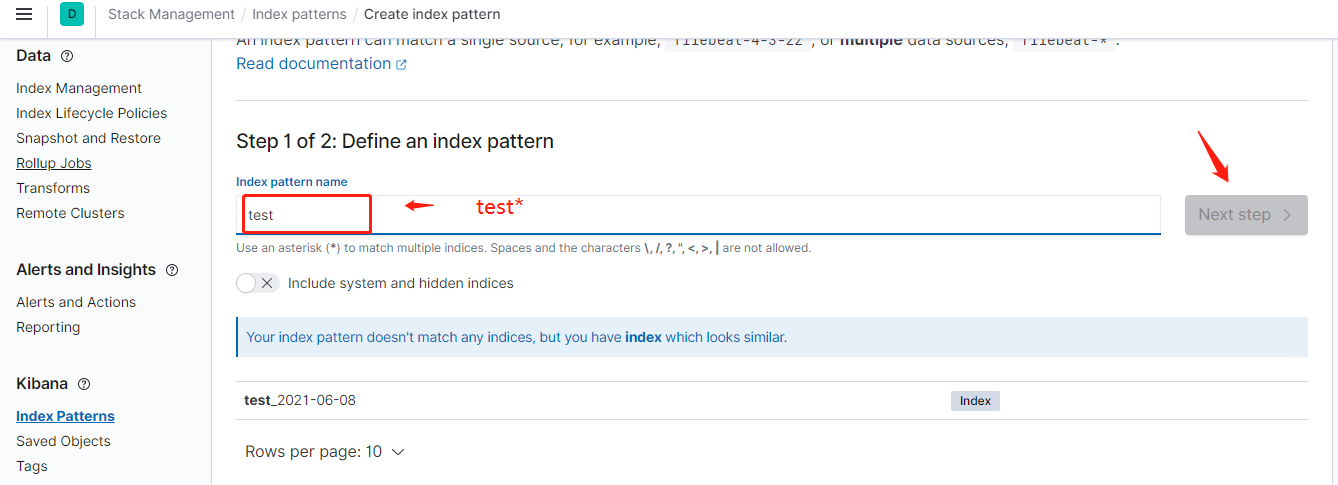Click help icon next to Alerts and Insights
The height and width of the screenshot is (485, 1338).
pyautogui.click(x=172, y=270)
